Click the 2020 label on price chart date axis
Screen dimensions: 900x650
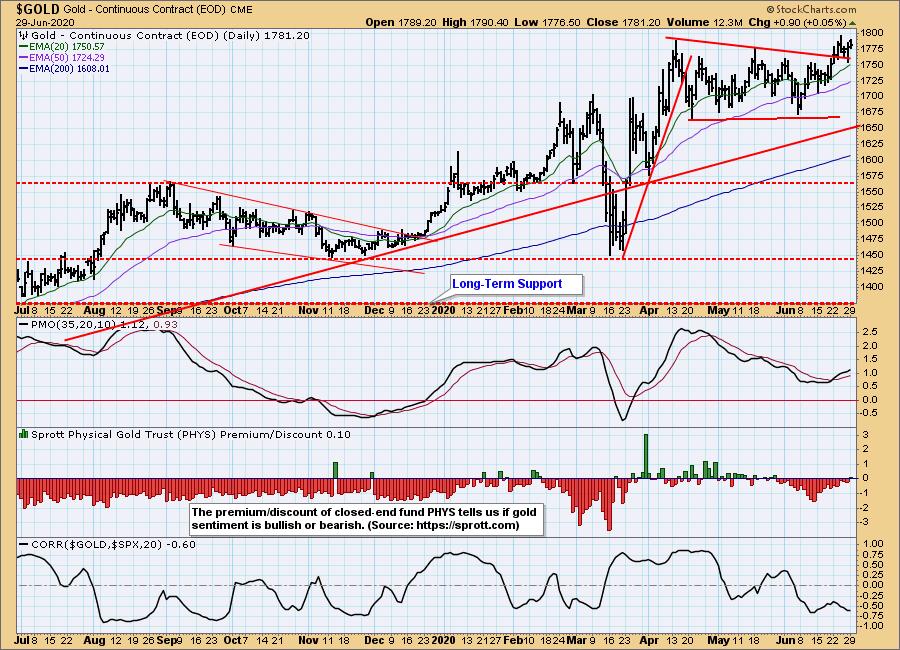pos(444,311)
